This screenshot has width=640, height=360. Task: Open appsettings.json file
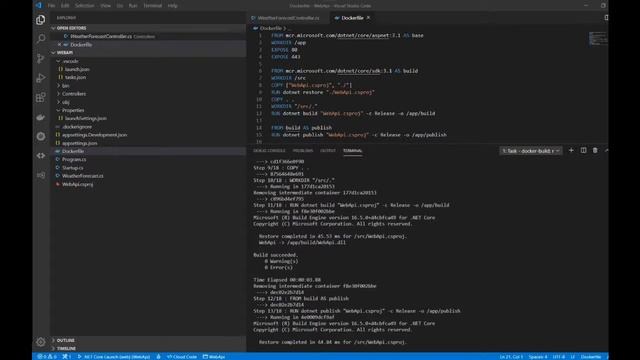(80, 143)
